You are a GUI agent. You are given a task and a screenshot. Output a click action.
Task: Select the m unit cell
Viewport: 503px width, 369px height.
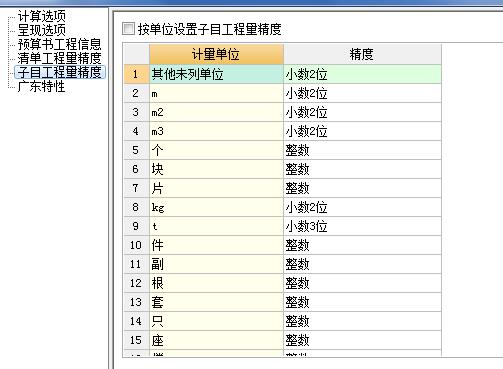click(x=216, y=93)
